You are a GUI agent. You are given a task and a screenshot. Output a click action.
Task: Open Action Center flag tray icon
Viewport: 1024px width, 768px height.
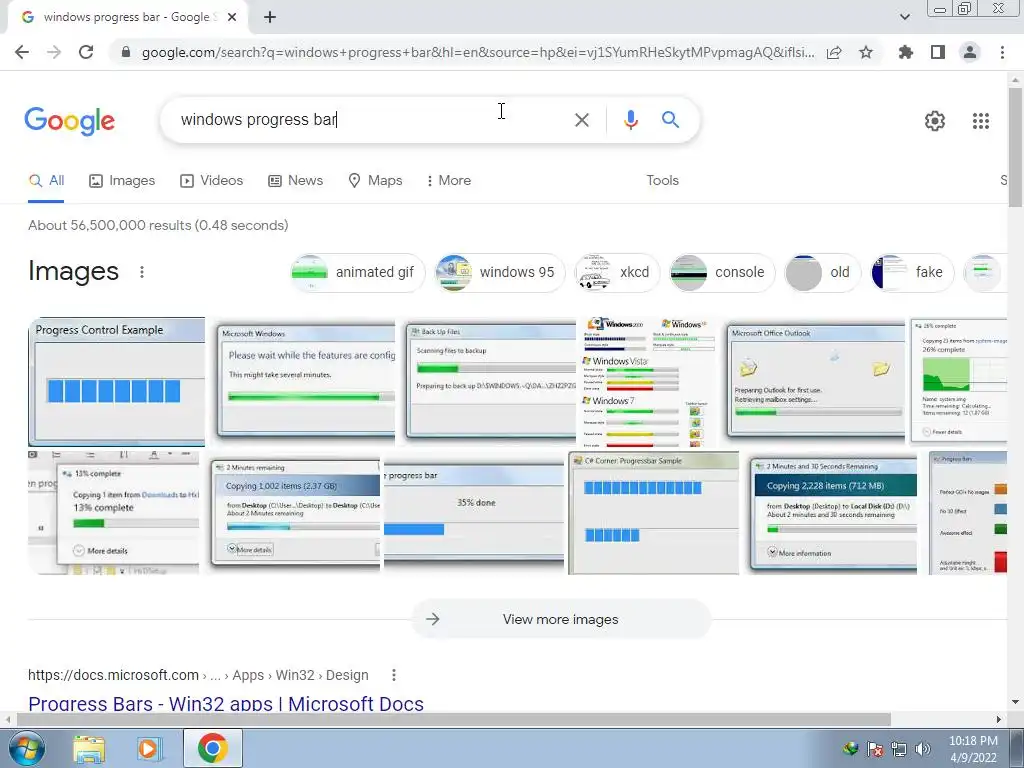pos(874,749)
